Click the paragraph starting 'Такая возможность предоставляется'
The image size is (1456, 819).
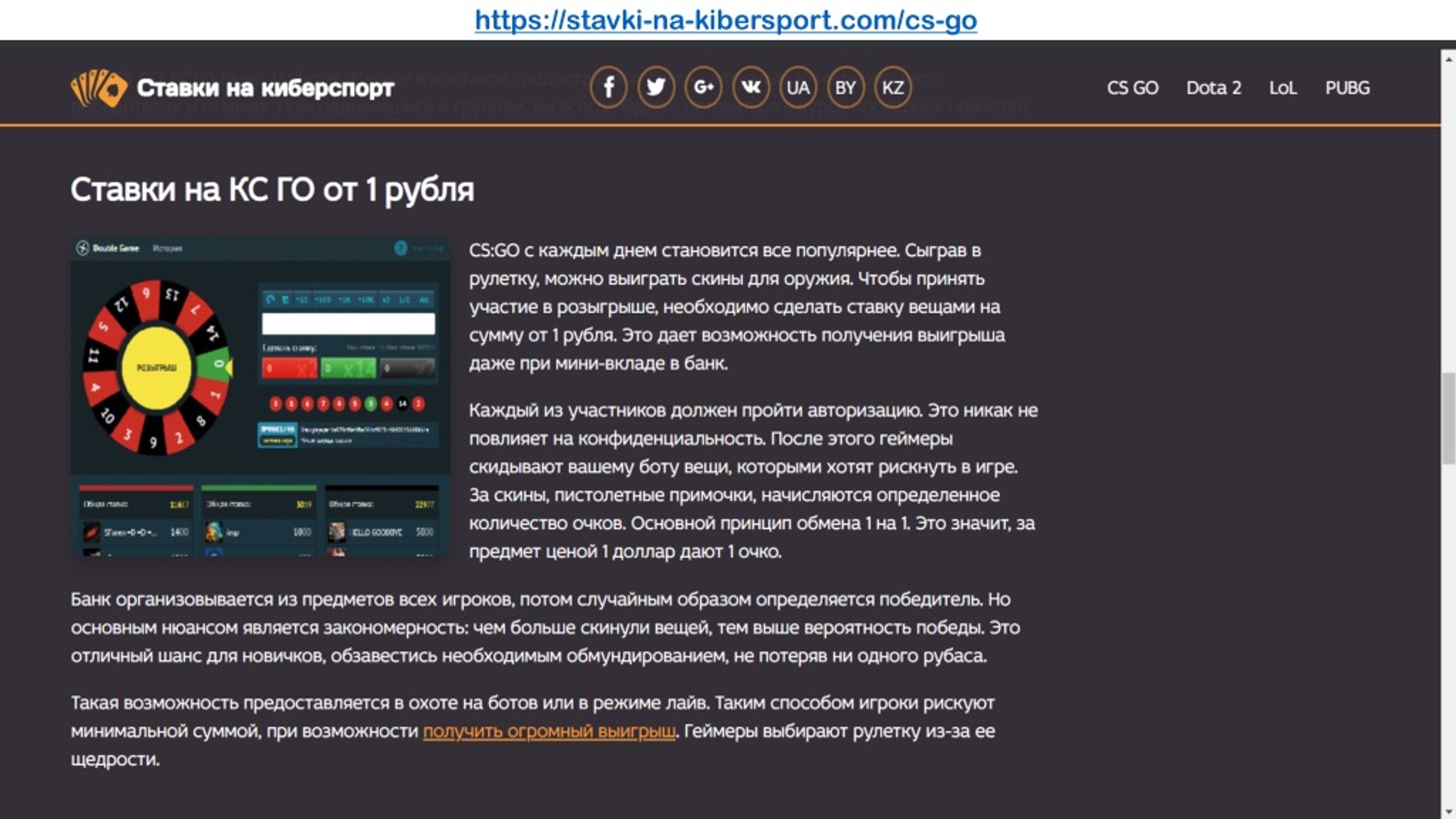[x=533, y=731]
